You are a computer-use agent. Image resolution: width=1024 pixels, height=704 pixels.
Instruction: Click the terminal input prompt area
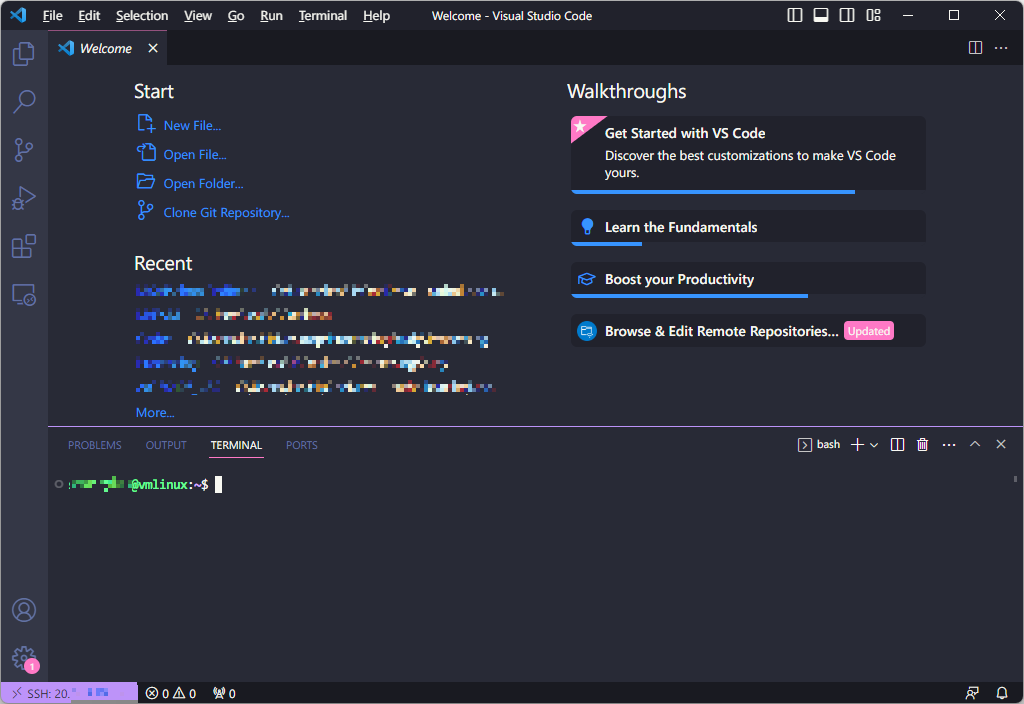click(219, 485)
